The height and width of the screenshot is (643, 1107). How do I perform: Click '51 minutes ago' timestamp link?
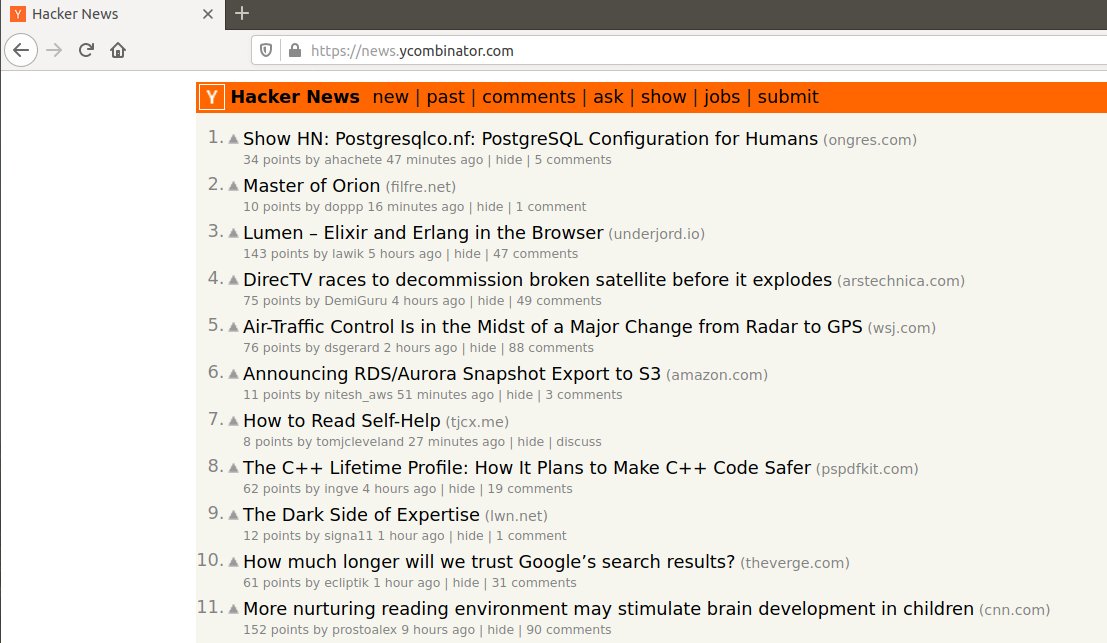point(445,395)
